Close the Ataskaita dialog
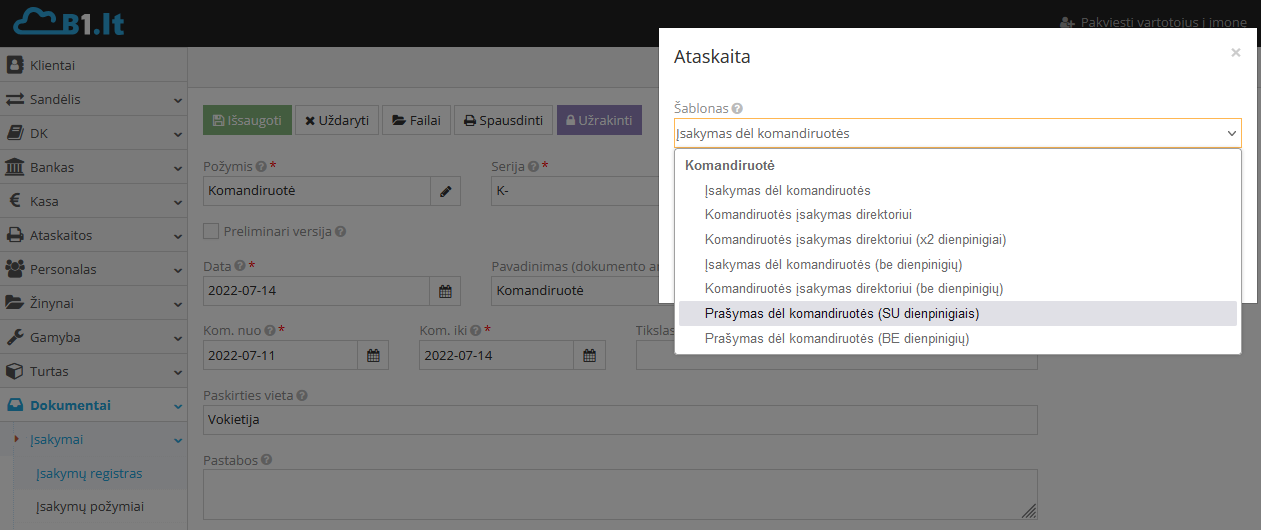1261x530 pixels. pyautogui.click(x=1235, y=53)
